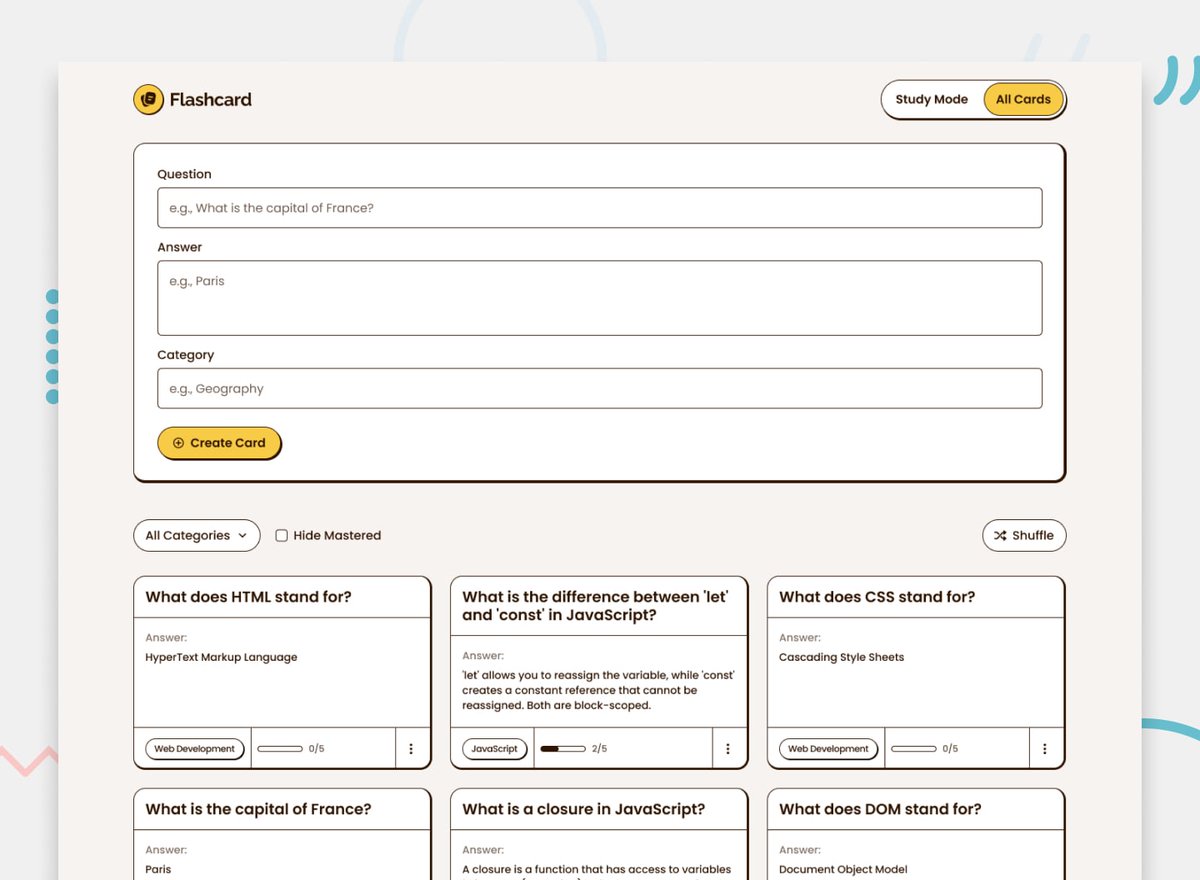Screen dimensions: 1200x880
Task: Click inside the Question input field
Action: pyautogui.click(x=600, y=207)
